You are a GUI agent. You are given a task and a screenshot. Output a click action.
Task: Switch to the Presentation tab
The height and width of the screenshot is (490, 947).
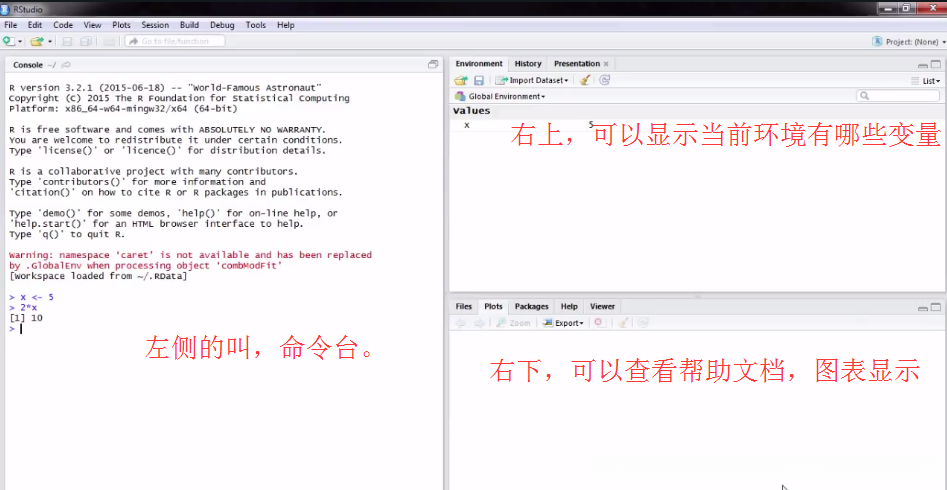577,63
